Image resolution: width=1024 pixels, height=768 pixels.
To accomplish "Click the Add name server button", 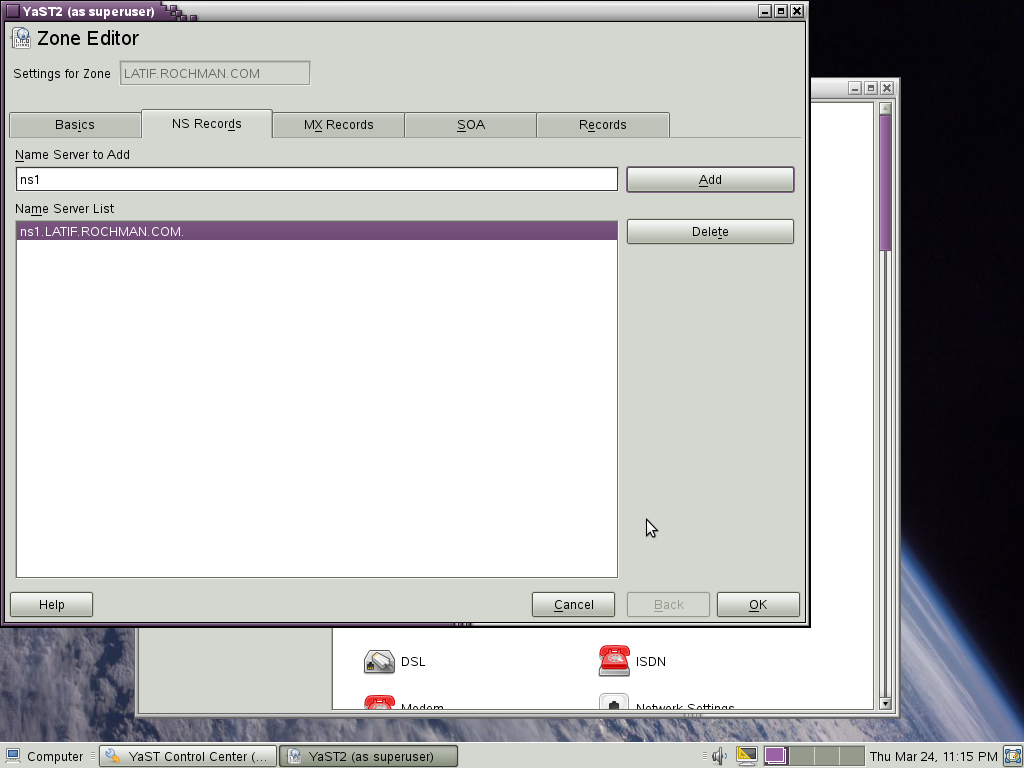I will 710,180.
